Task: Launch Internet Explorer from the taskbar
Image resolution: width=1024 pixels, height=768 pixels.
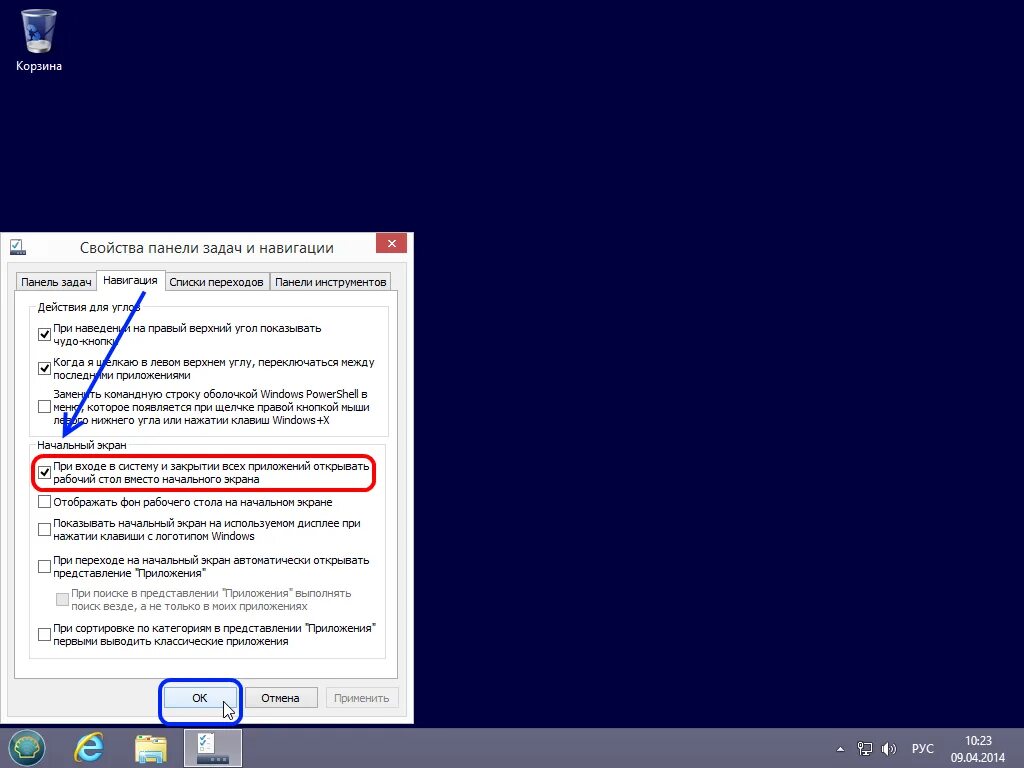Action: coord(89,748)
